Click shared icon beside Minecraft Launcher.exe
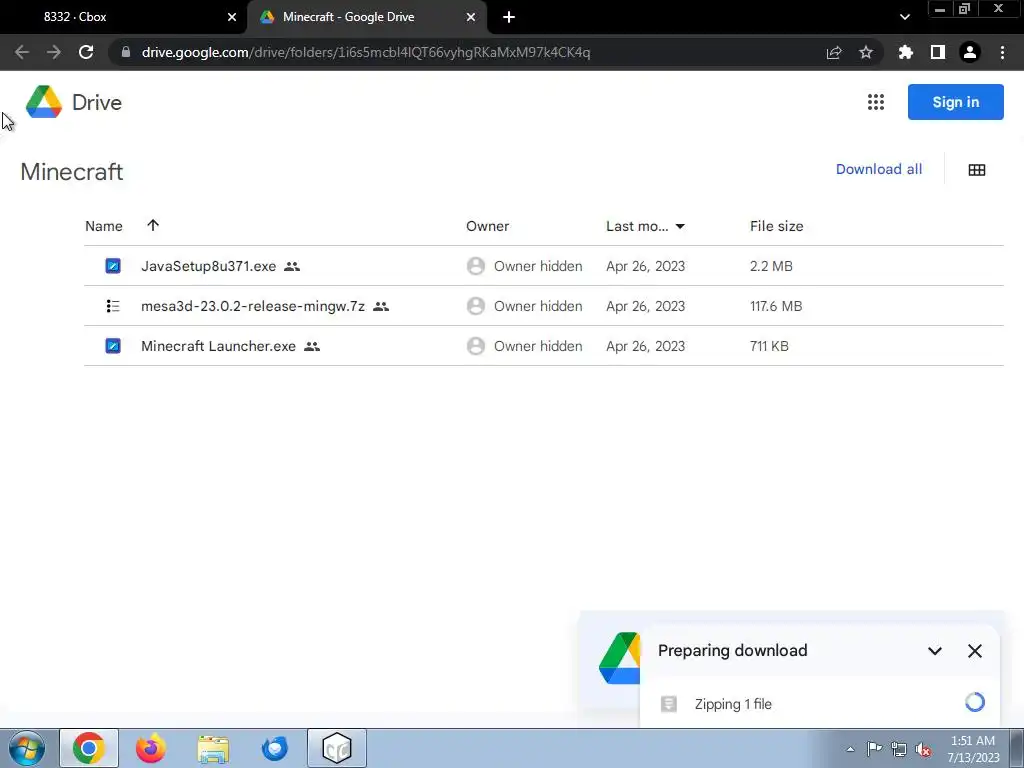Image resolution: width=1024 pixels, height=768 pixels. pos(312,346)
